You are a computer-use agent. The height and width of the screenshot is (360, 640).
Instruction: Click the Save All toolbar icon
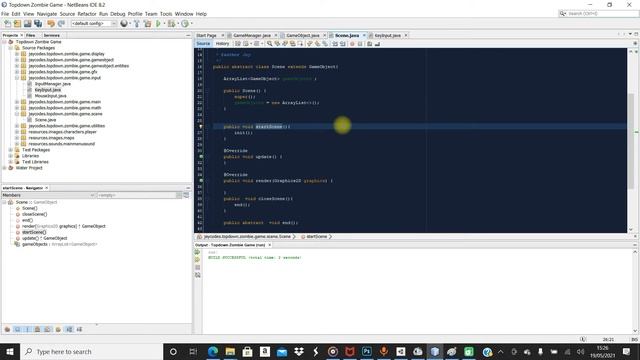coord(38,24)
